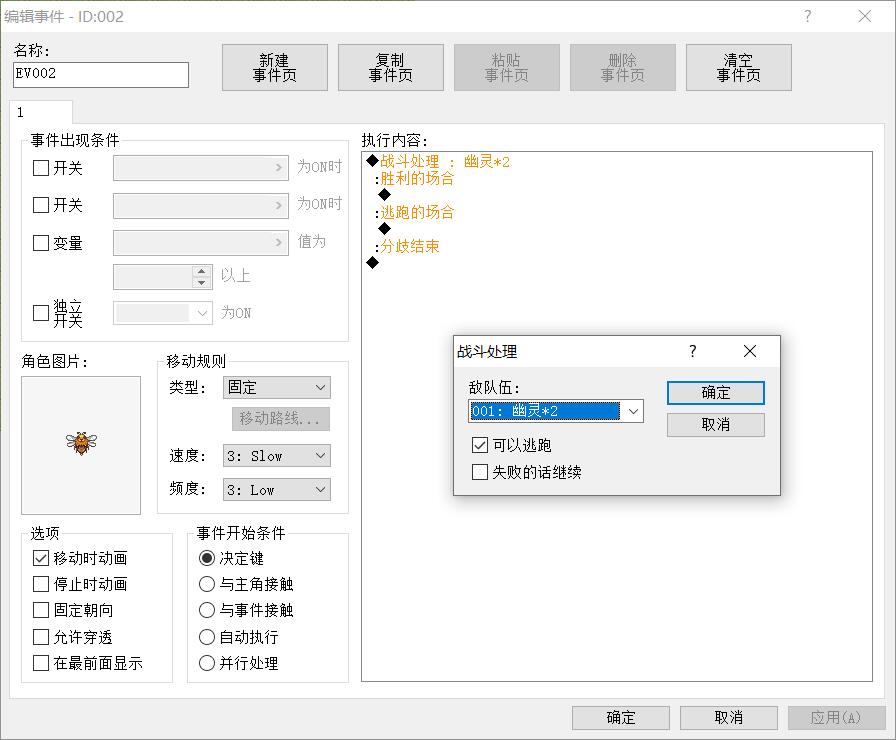Open the 速度 dropdown showing 3: Slow

point(277,455)
